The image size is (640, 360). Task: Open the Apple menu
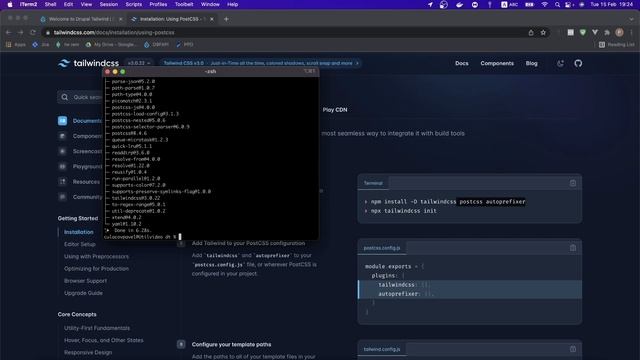click(x=10, y=4)
